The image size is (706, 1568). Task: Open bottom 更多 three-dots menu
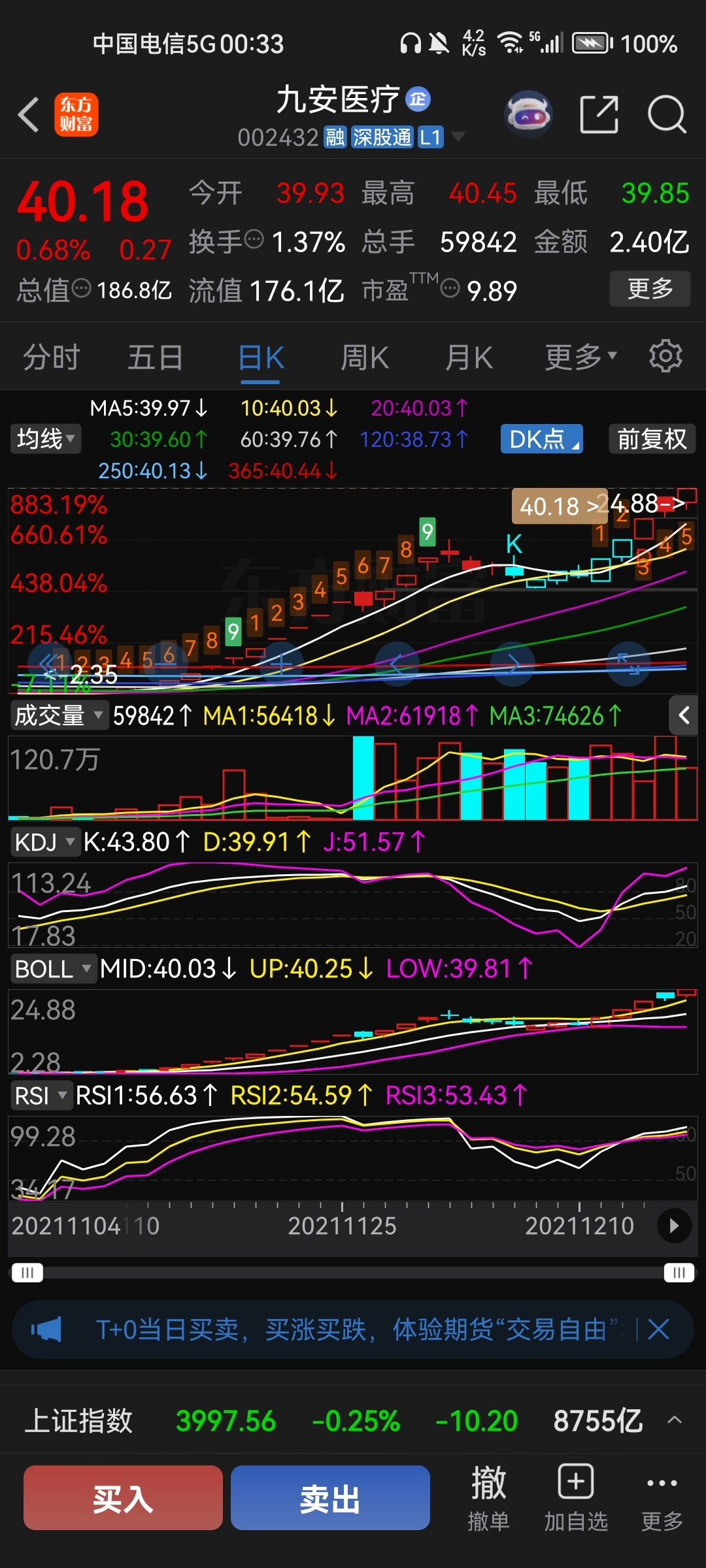pyautogui.click(x=662, y=1497)
